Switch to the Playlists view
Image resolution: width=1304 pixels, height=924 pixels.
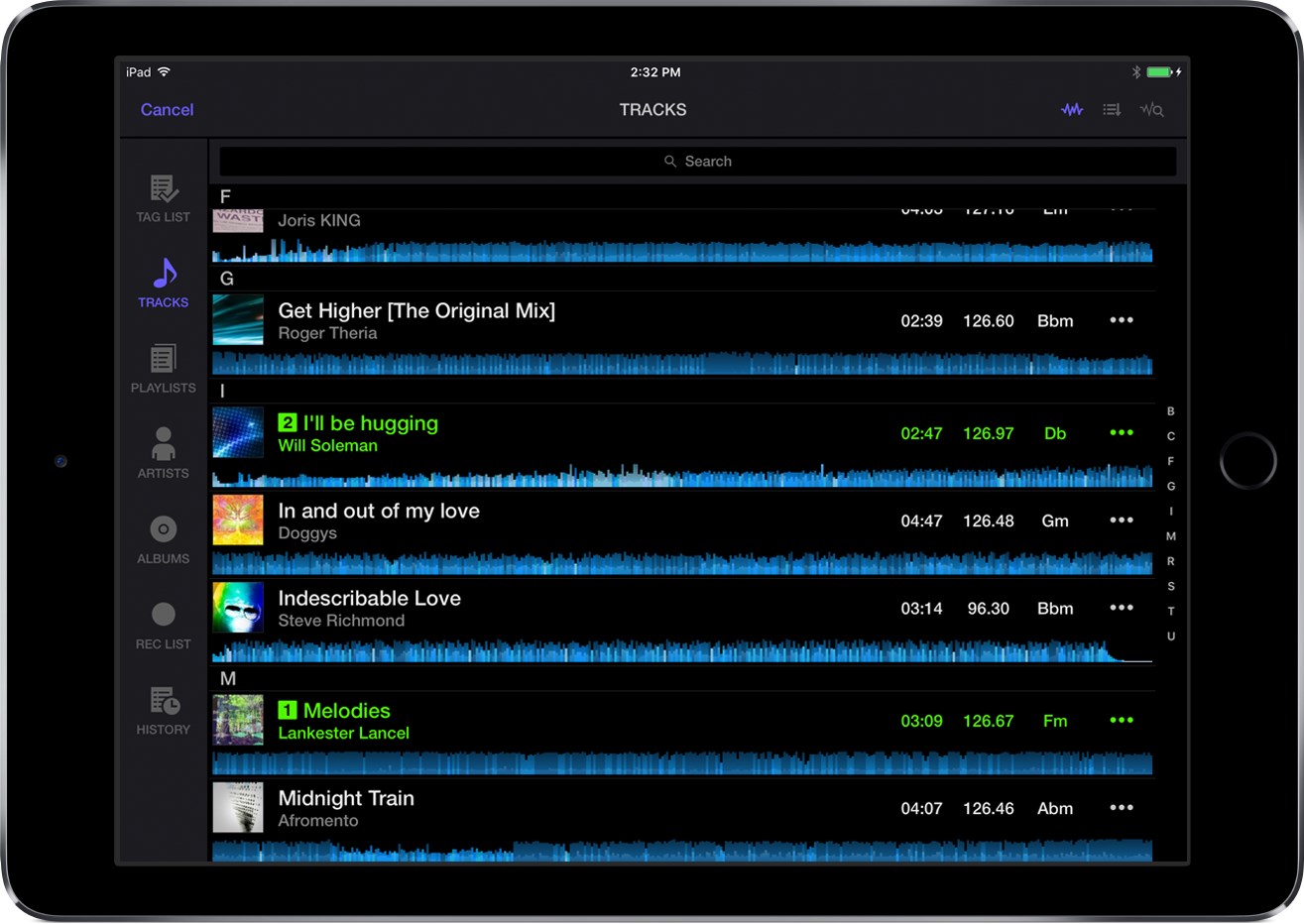(x=162, y=367)
